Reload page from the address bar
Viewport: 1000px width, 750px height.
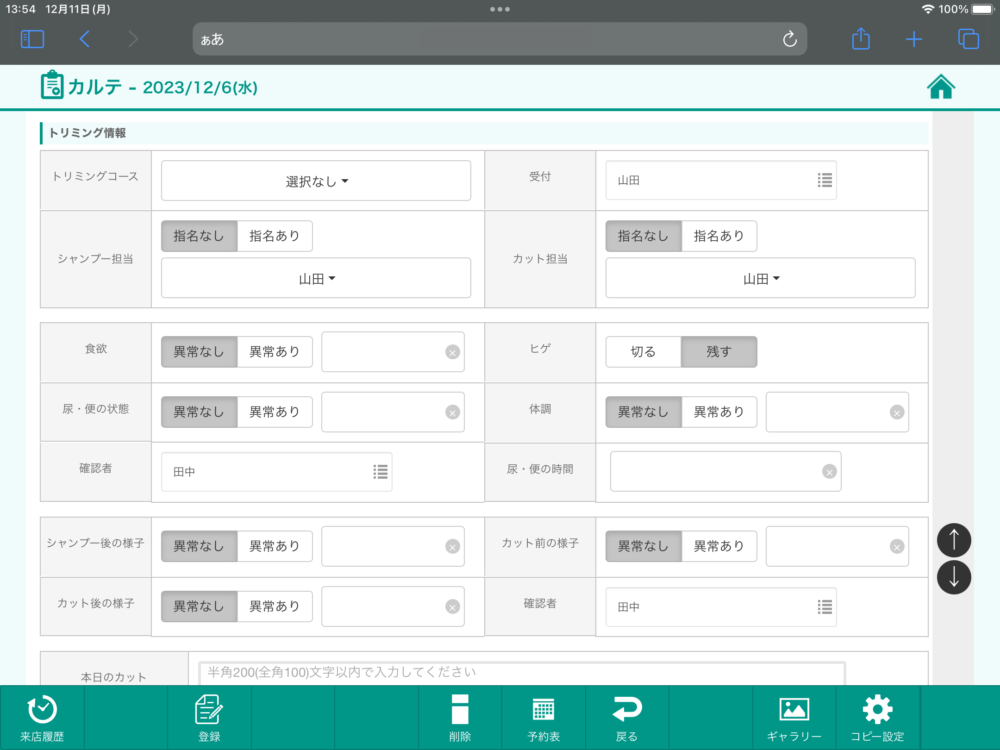click(789, 39)
